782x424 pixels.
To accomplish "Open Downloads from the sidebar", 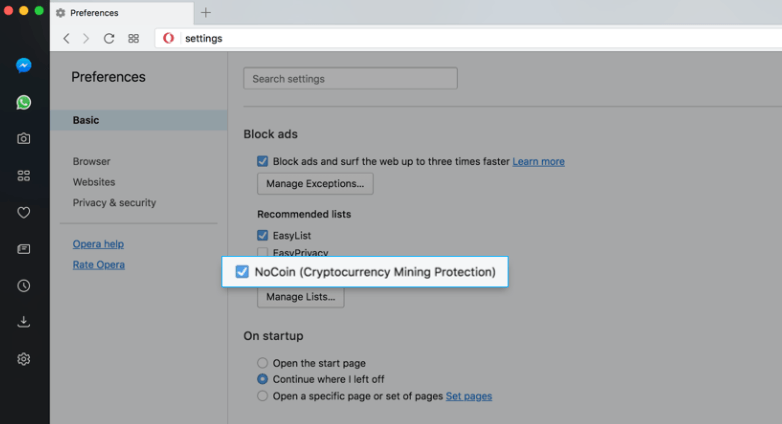I will (24, 322).
